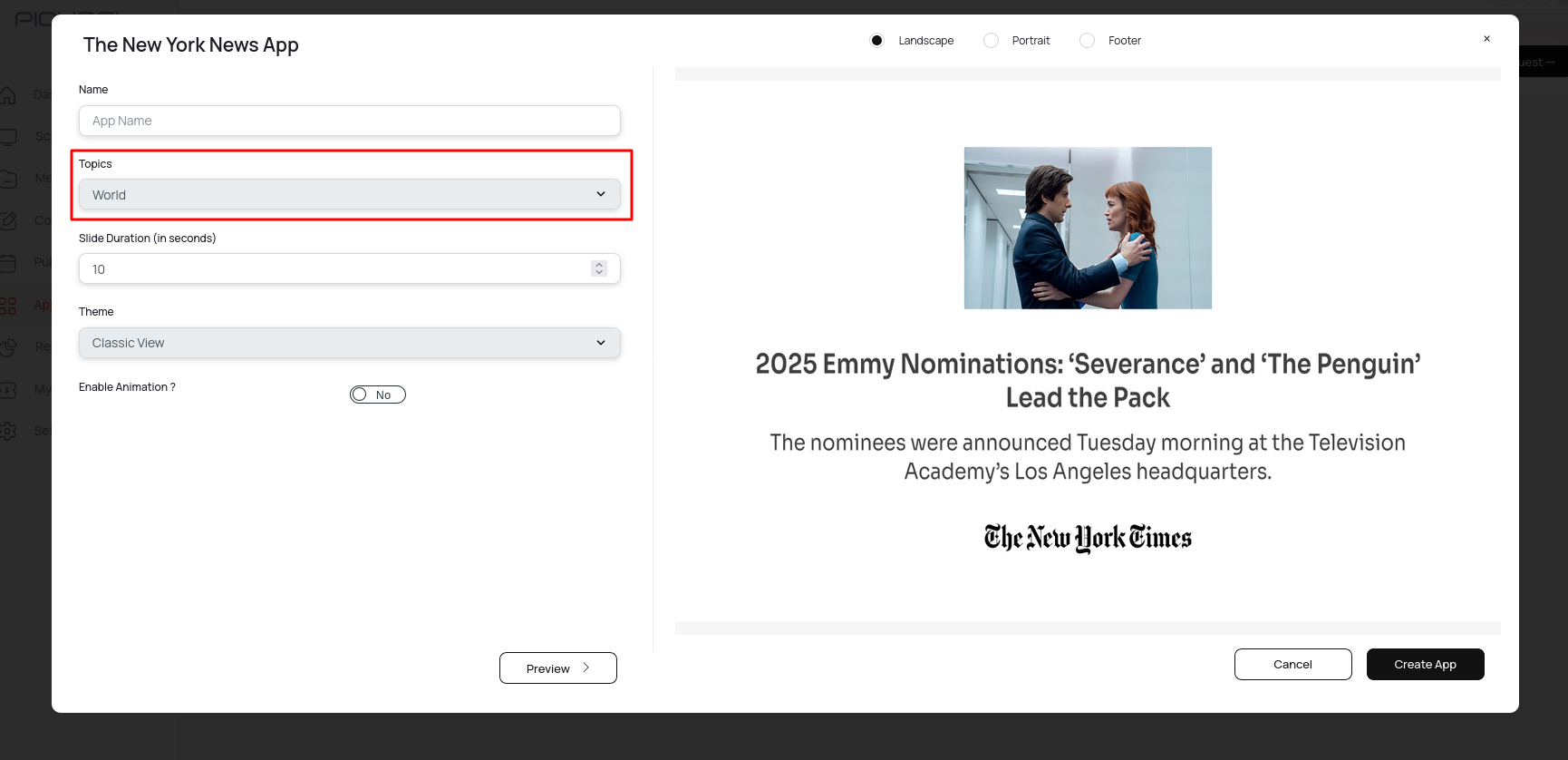
Task: Click the red Apps grid icon
Action: pyautogui.click(x=8, y=306)
